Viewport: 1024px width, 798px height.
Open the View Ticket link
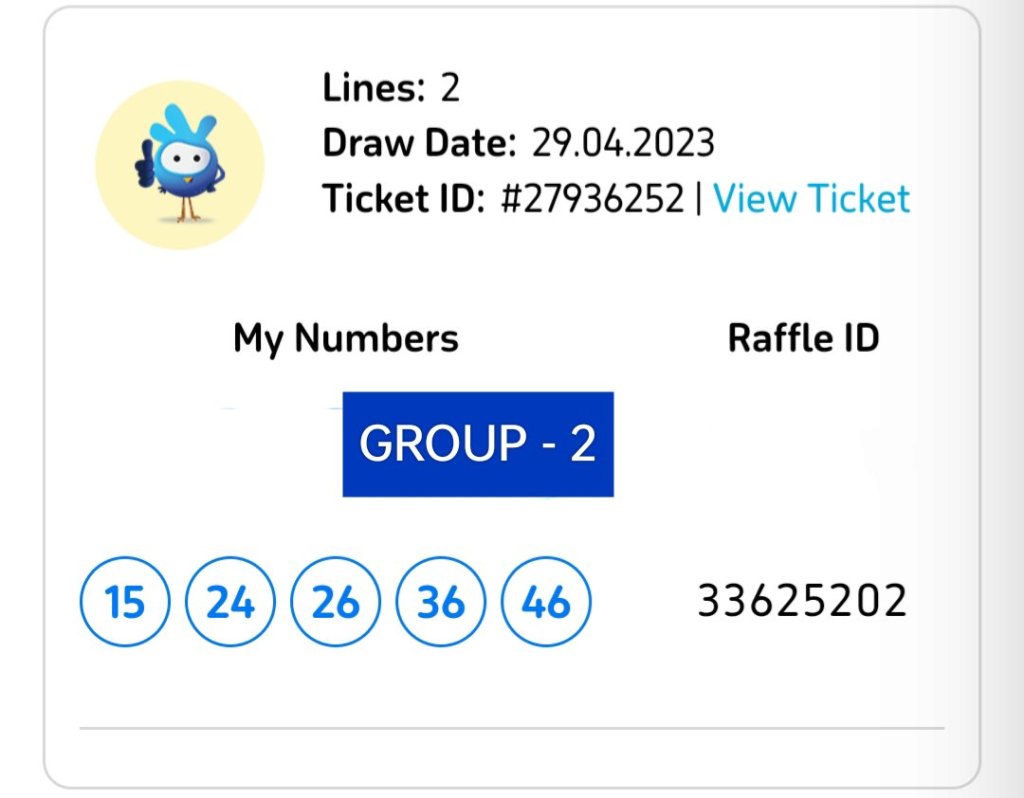[811, 198]
